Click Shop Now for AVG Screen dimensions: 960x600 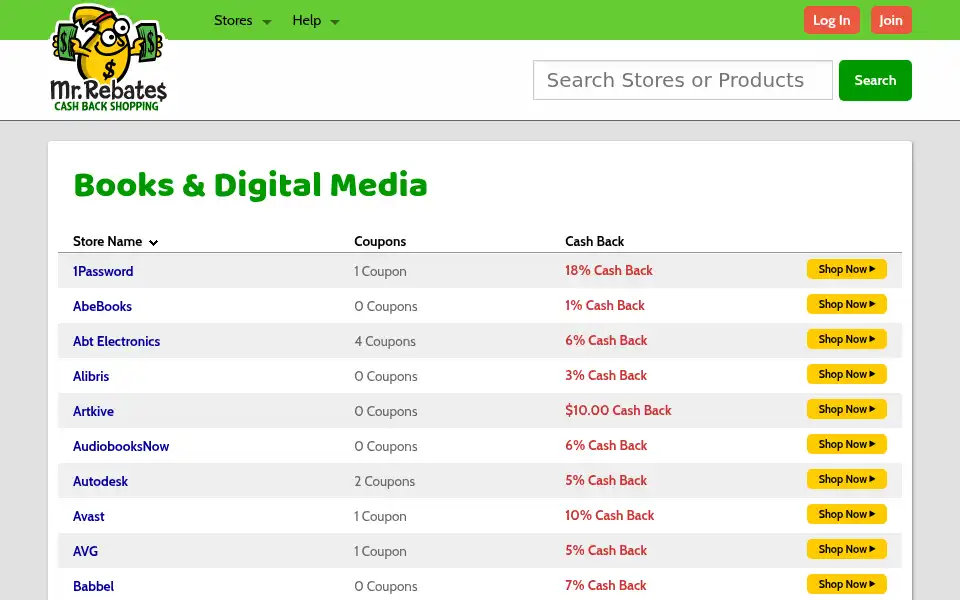847,549
